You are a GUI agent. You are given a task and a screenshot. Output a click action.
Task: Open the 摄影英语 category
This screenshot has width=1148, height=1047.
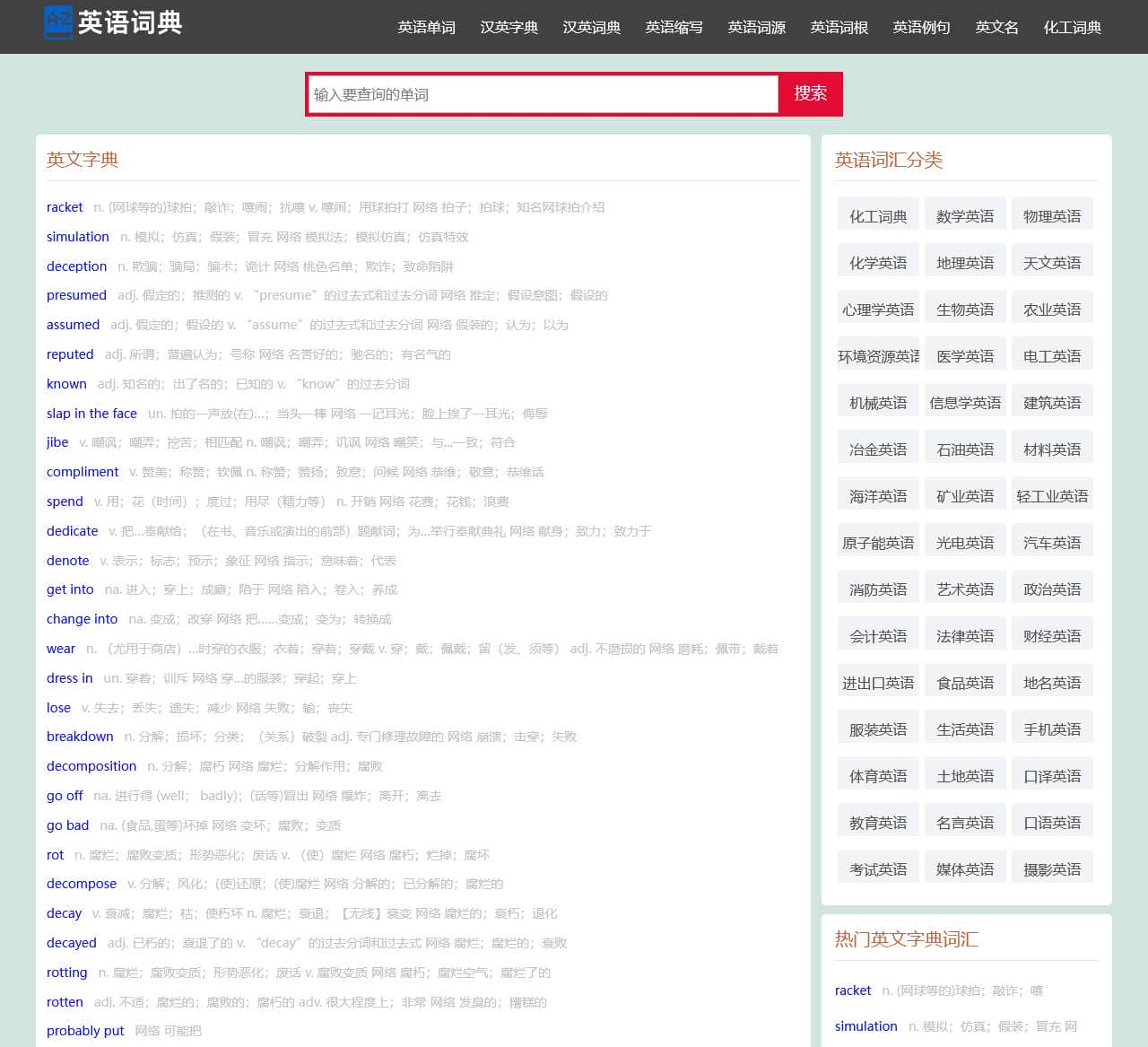pos(1052,869)
